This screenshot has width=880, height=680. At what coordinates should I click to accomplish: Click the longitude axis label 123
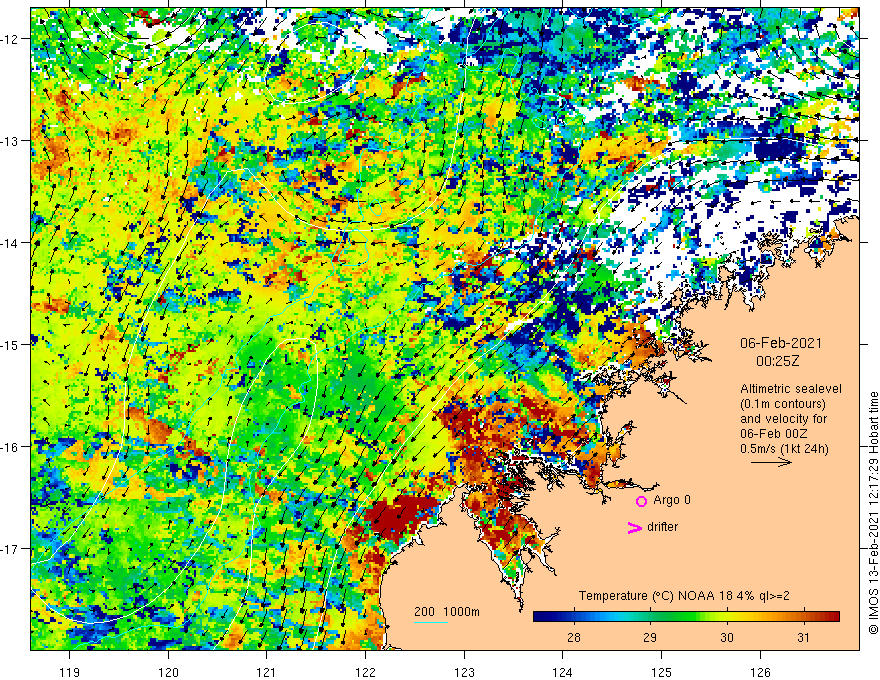464,672
